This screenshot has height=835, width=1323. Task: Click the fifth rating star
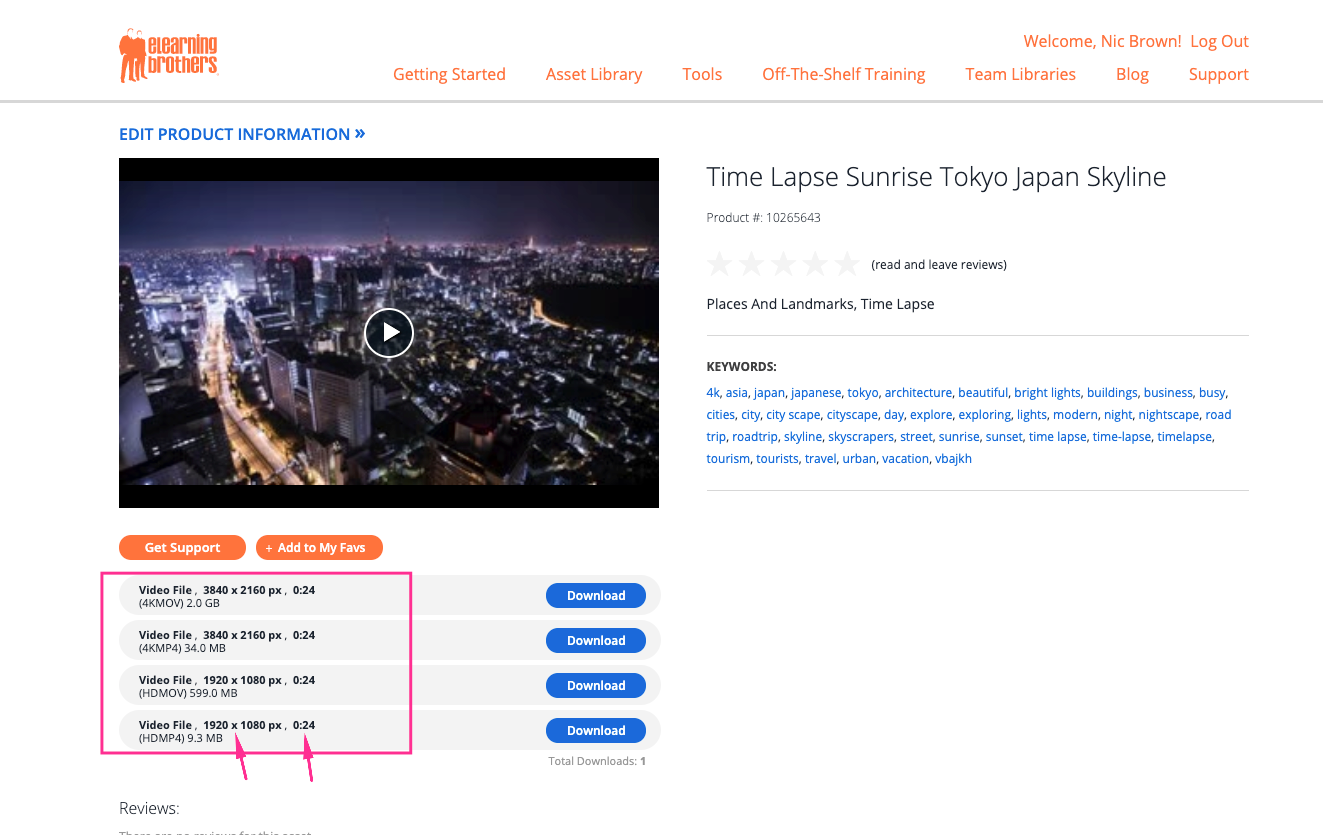847,264
